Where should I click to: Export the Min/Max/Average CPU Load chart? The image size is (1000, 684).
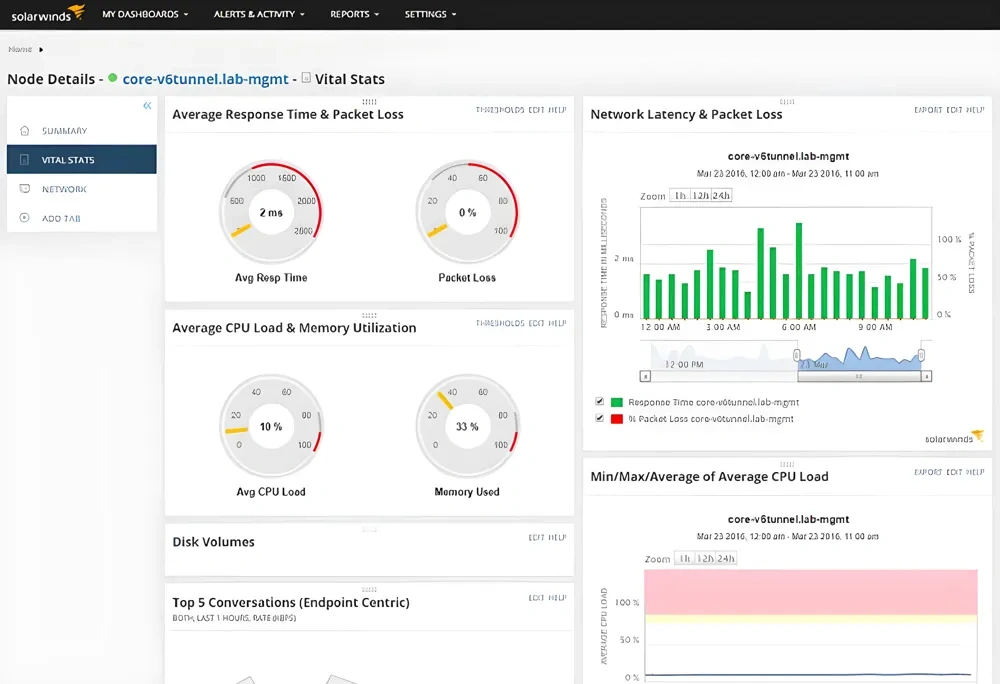pyautogui.click(x=928, y=472)
